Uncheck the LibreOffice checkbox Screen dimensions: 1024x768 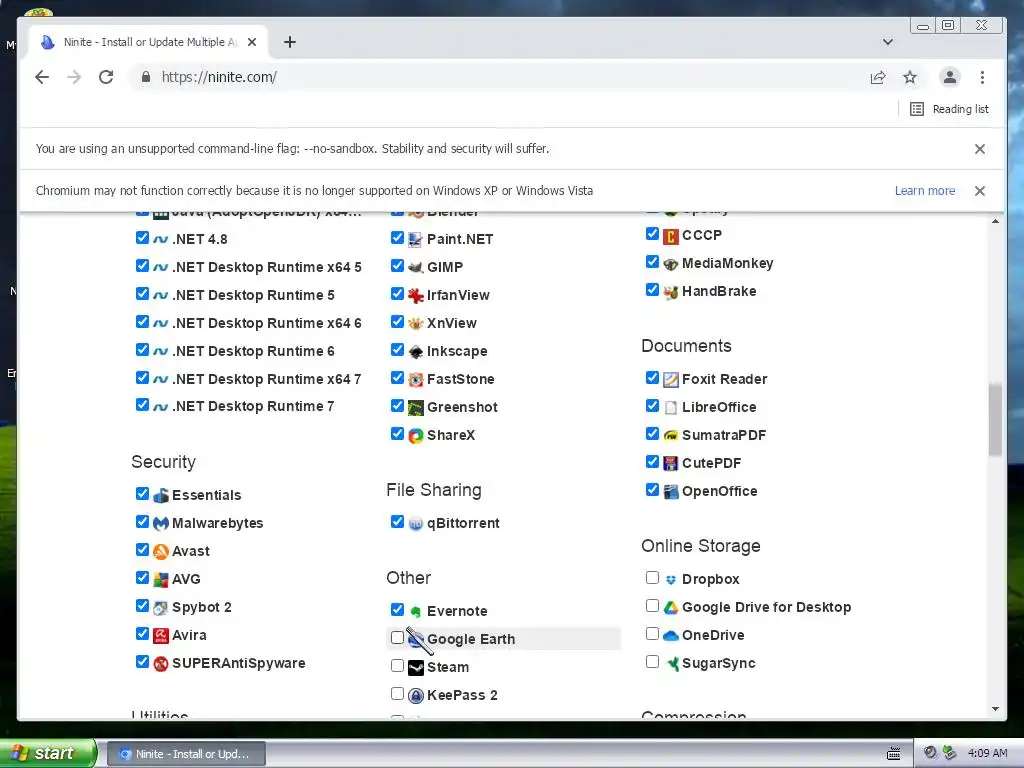point(652,406)
